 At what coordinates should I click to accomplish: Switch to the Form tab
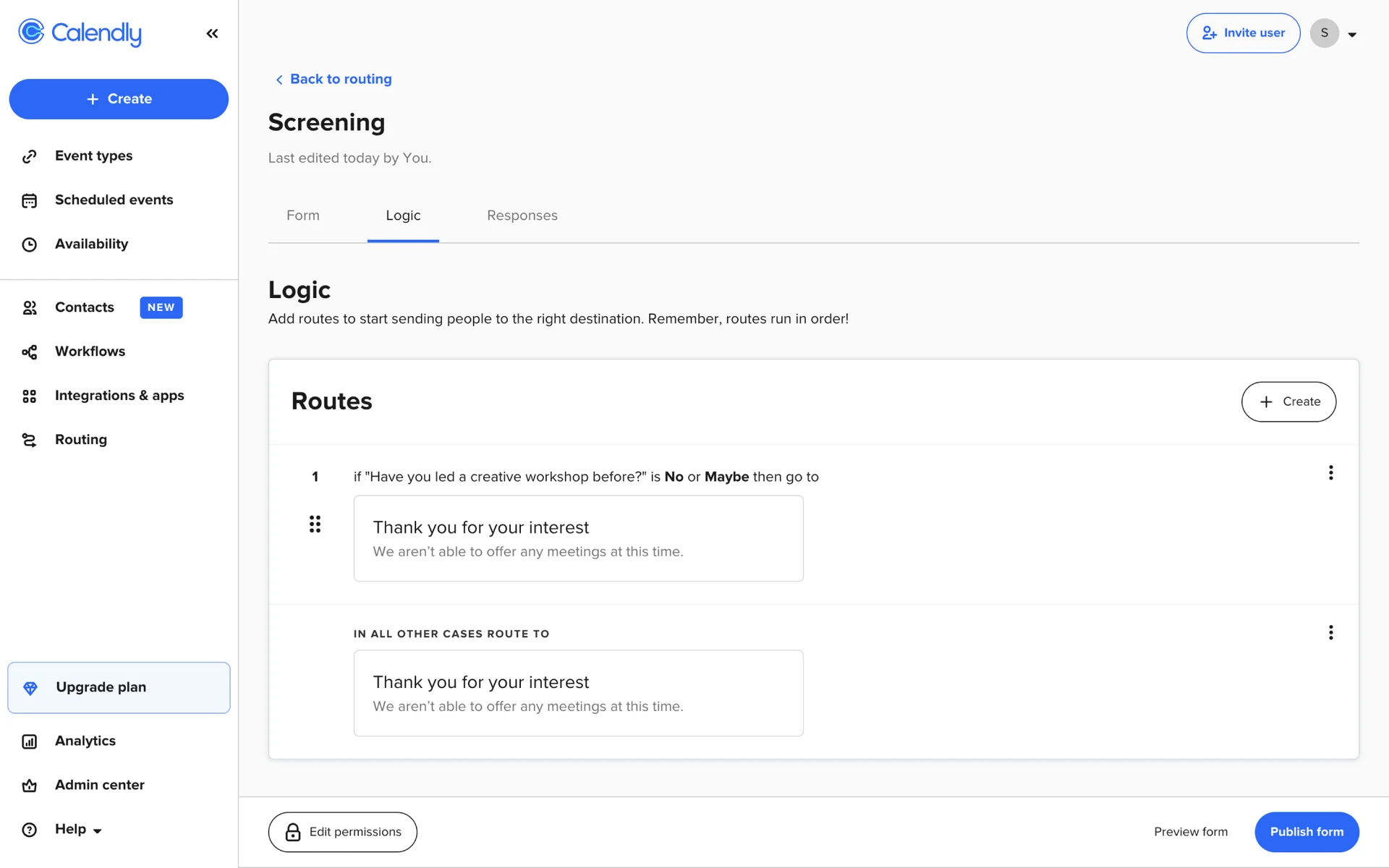(302, 216)
